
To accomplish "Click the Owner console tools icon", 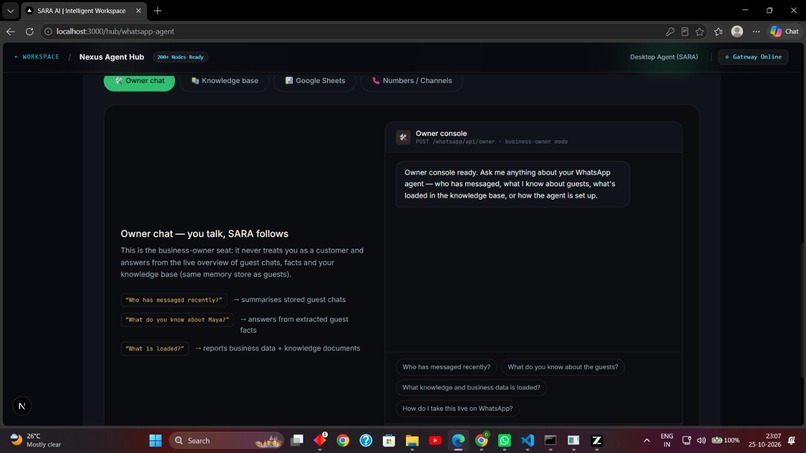I will [403, 137].
